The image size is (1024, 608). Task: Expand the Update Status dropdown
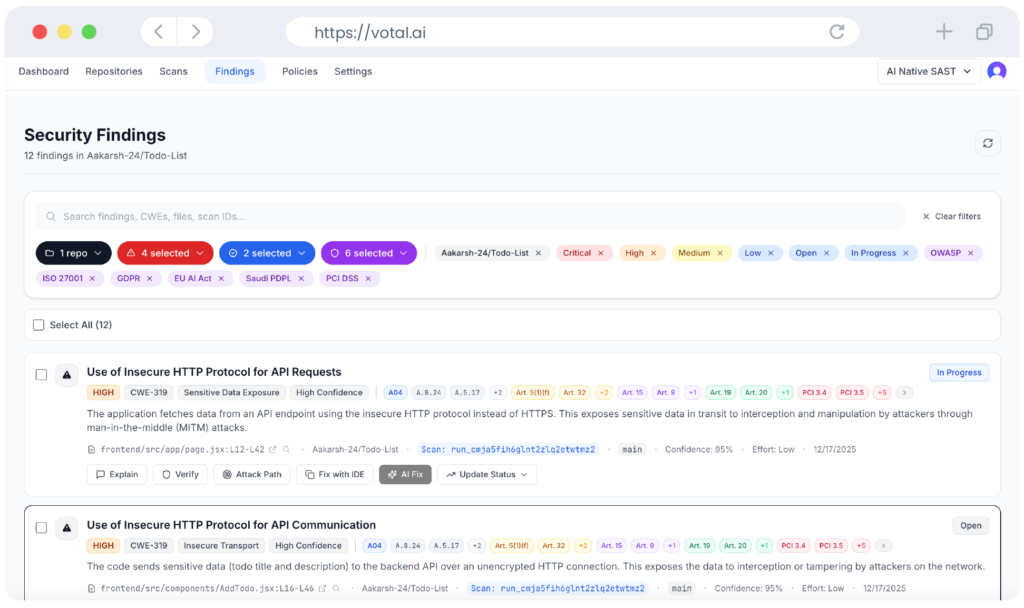pyautogui.click(x=486, y=474)
